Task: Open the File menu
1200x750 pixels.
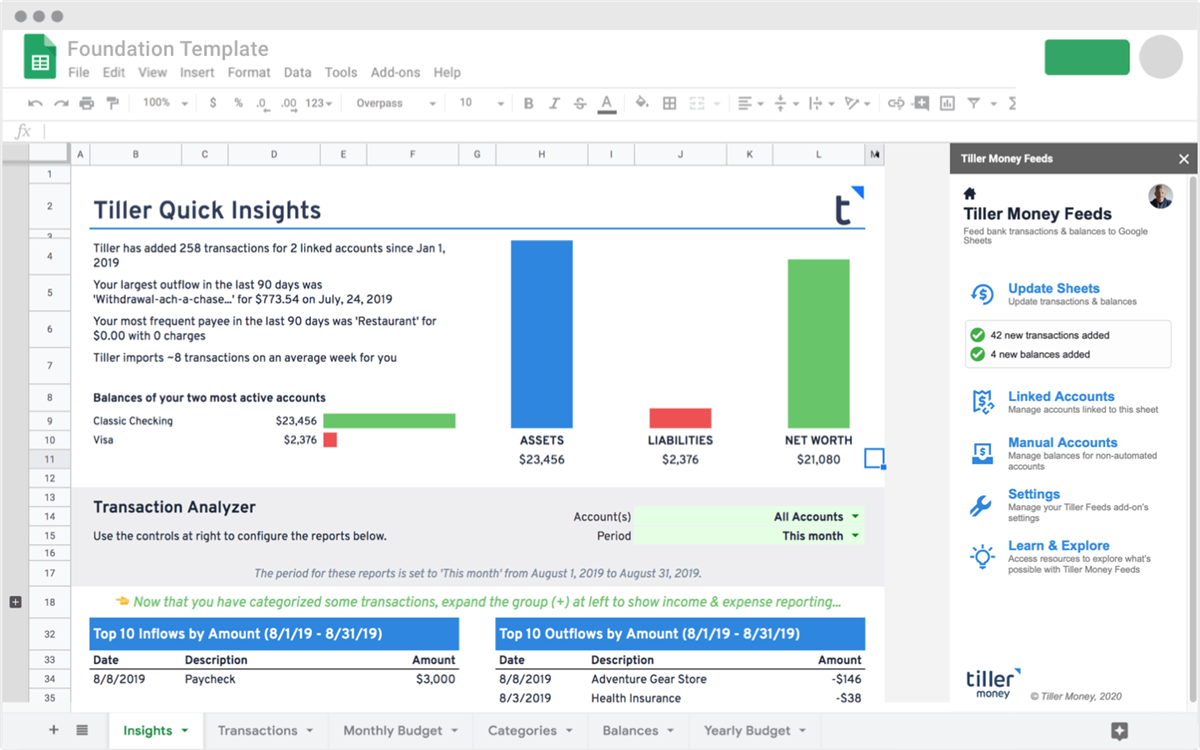Action: tap(79, 72)
